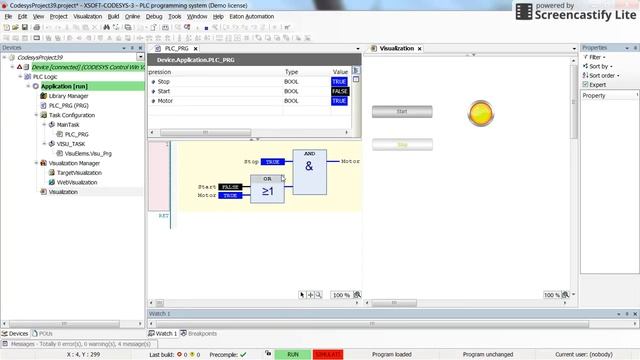The image size is (640, 360).
Task: Open the Eaton Automation menu
Action: click(x=251, y=16)
